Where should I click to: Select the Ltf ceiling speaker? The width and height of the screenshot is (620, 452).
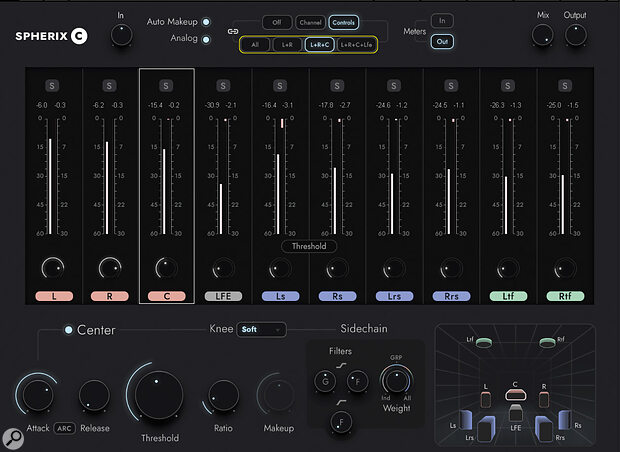click(484, 342)
